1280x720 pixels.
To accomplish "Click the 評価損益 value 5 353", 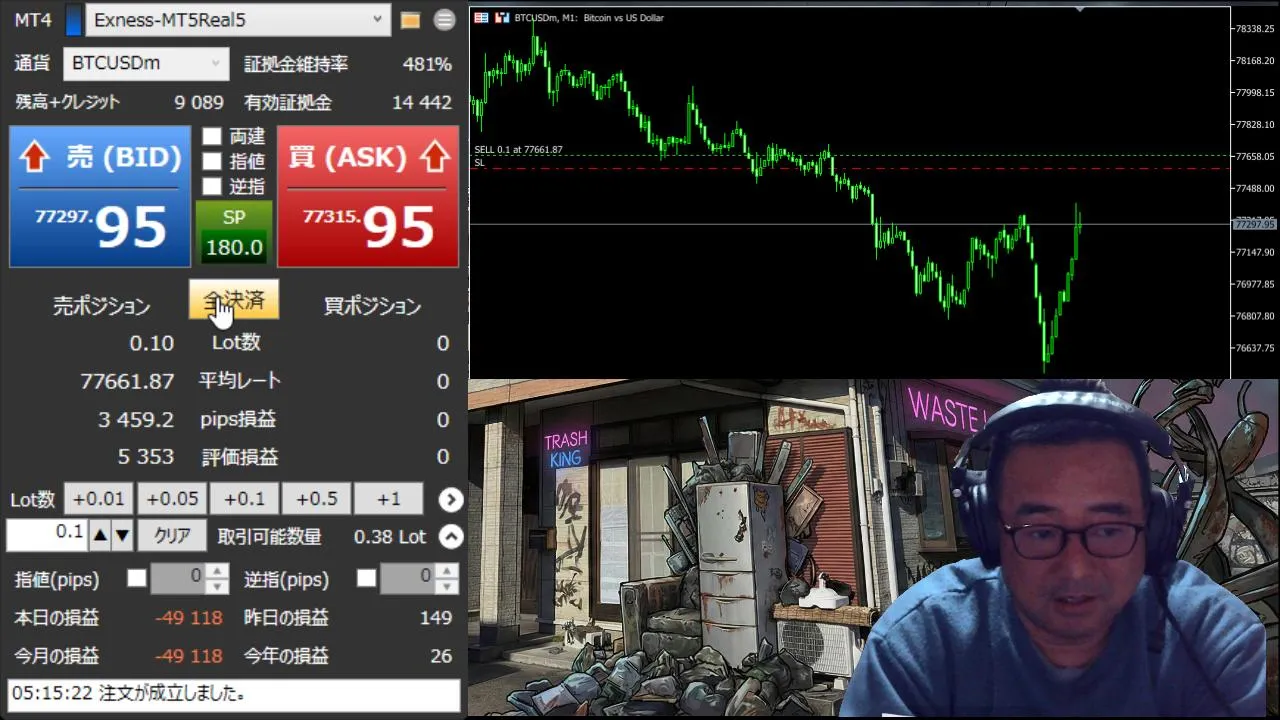I will [x=146, y=457].
